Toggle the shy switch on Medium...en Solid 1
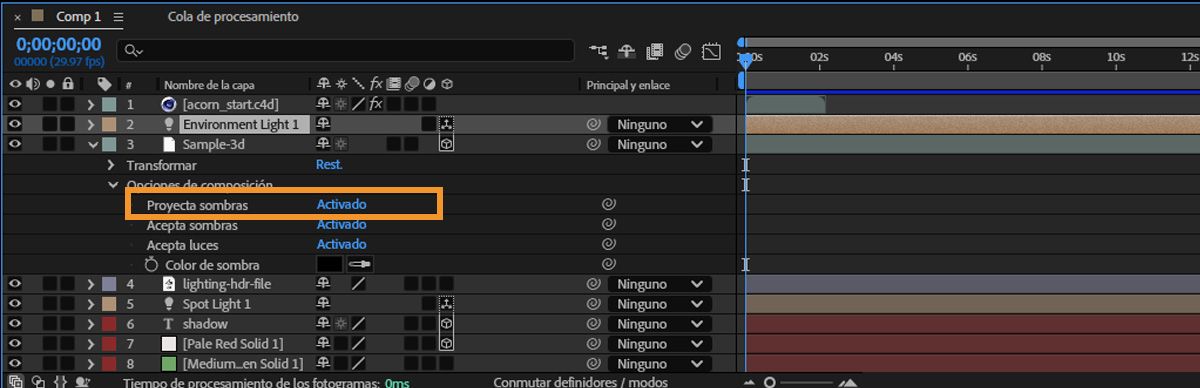The width and height of the screenshot is (1200, 388). pos(323,364)
